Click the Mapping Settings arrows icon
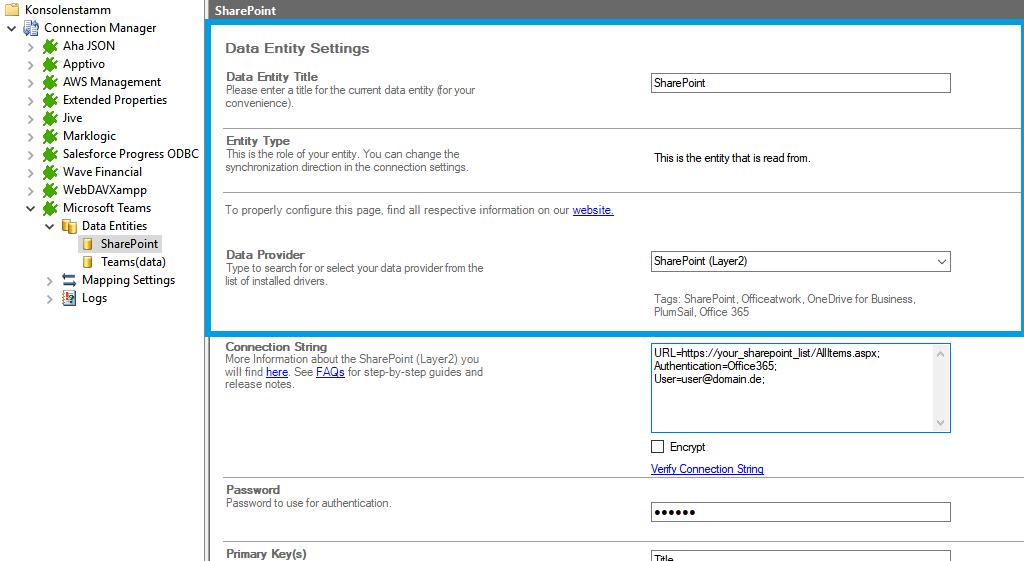The height and width of the screenshot is (561, 1024). tap(69, 280)
